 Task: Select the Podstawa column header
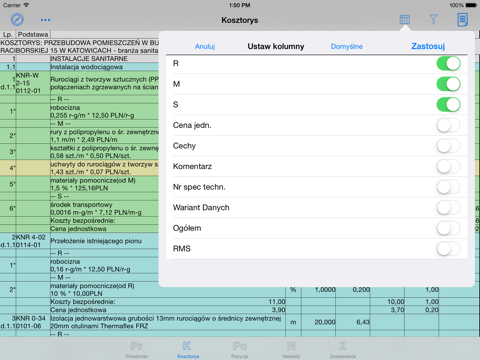[x=33, y=34]
